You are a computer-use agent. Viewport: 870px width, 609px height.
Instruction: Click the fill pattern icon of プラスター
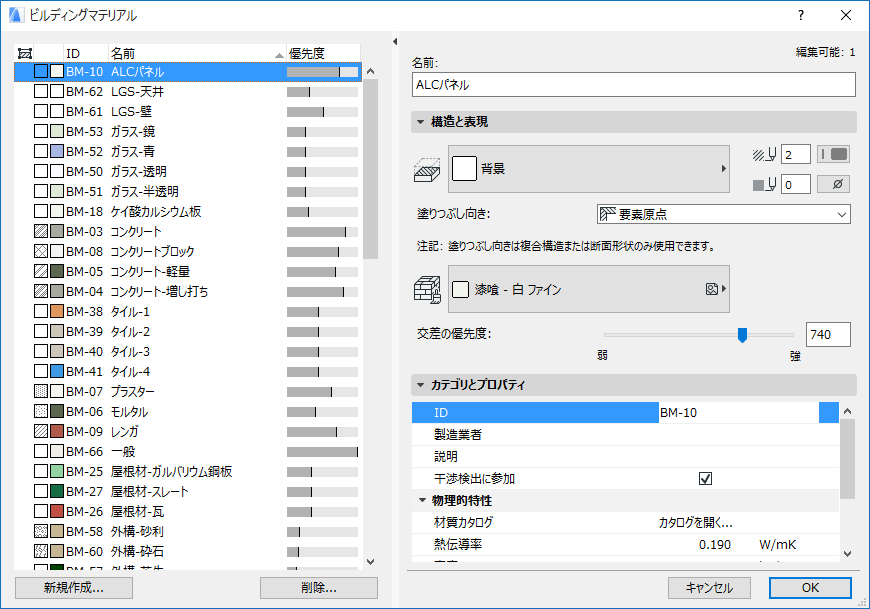tap(41, 391)
